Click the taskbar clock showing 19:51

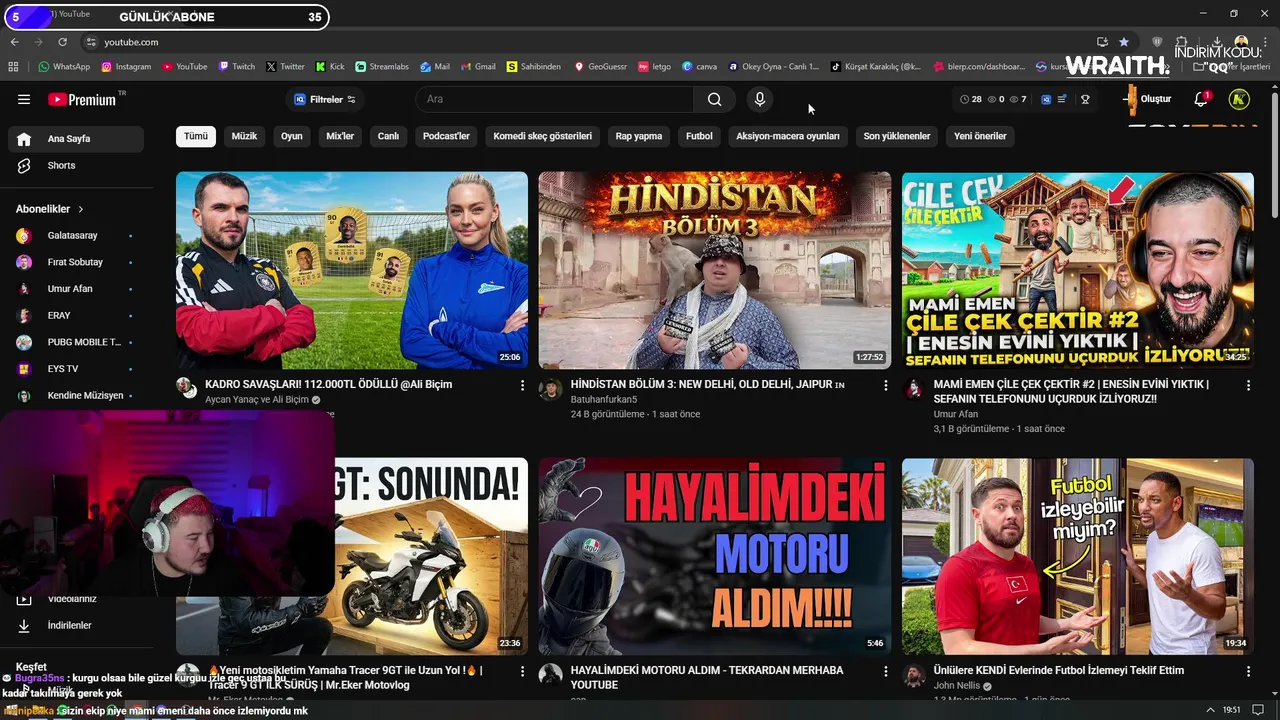pyautogui.click(x=1232, y=710)
